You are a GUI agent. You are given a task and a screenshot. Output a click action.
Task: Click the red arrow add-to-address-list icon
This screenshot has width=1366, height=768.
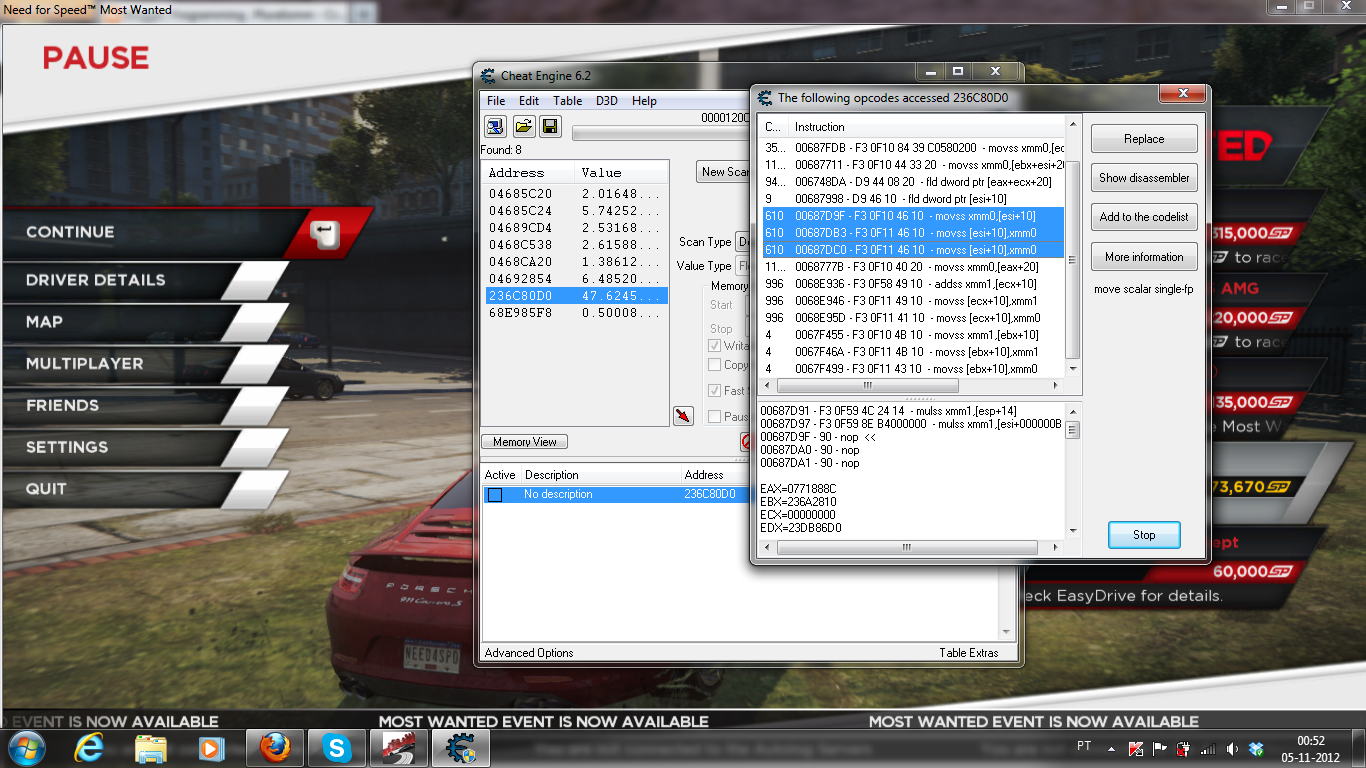[683, 415]
